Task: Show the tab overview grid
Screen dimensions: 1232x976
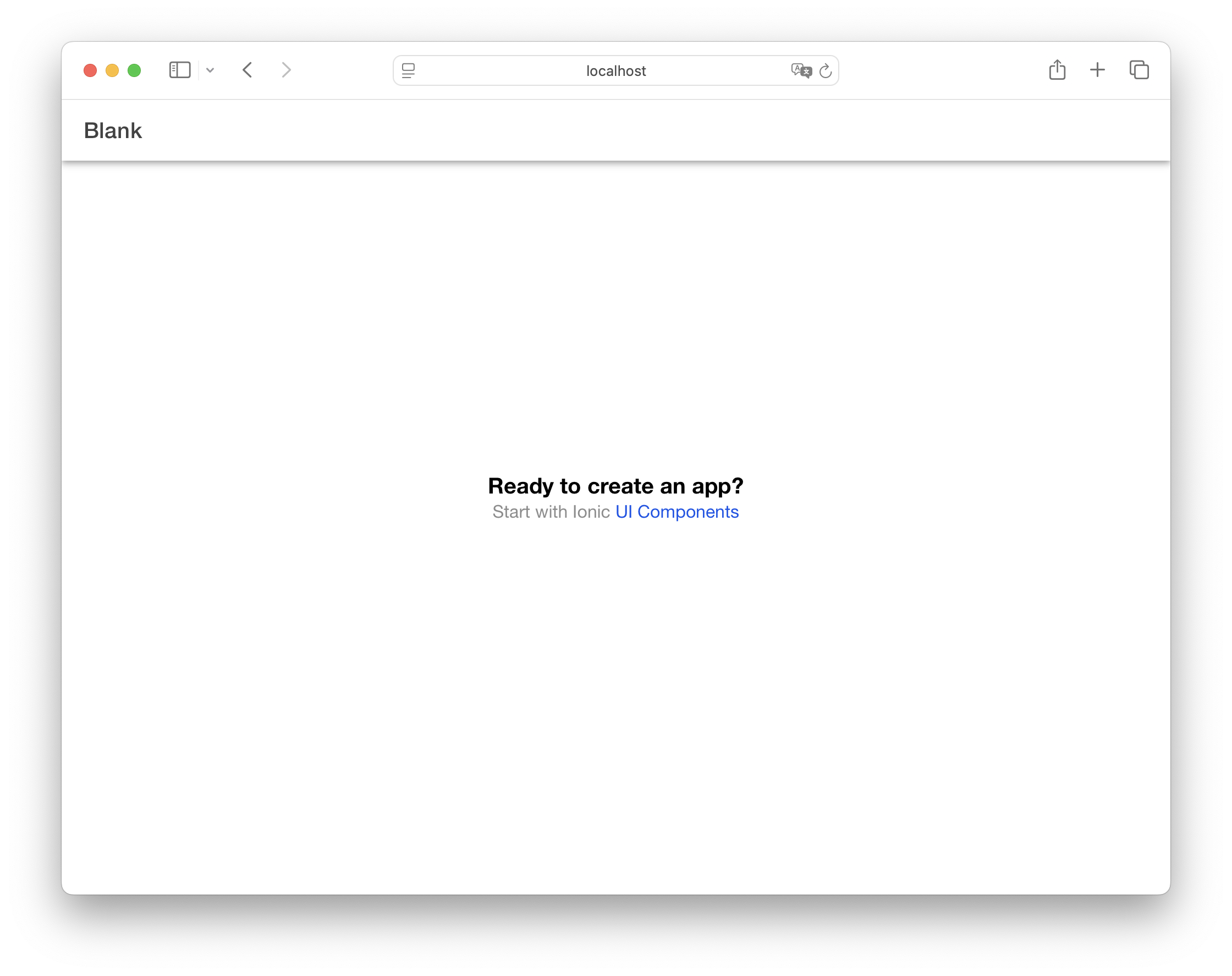Action: tap(1139, 70)
